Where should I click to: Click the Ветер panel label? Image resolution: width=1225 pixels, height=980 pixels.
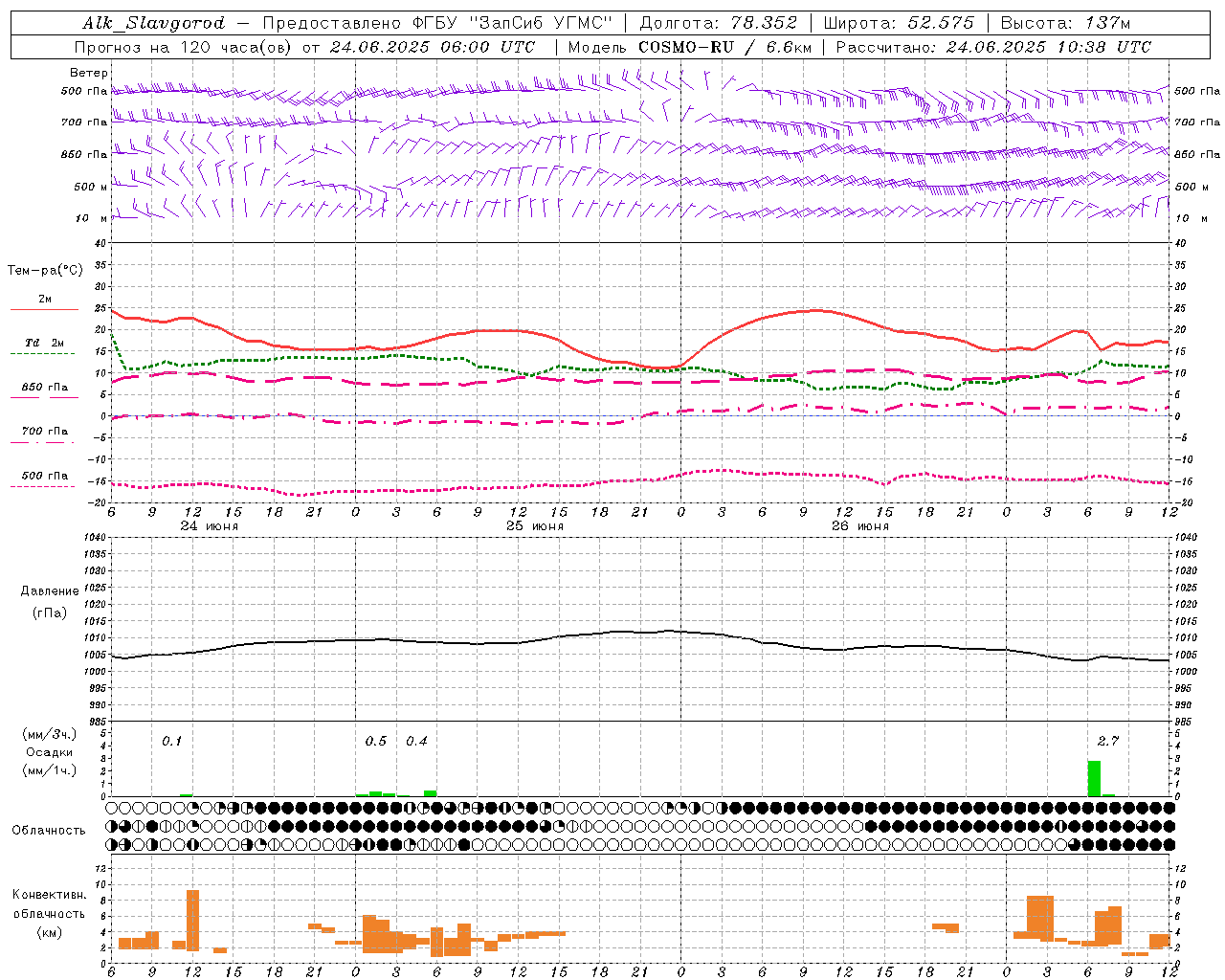89,73
